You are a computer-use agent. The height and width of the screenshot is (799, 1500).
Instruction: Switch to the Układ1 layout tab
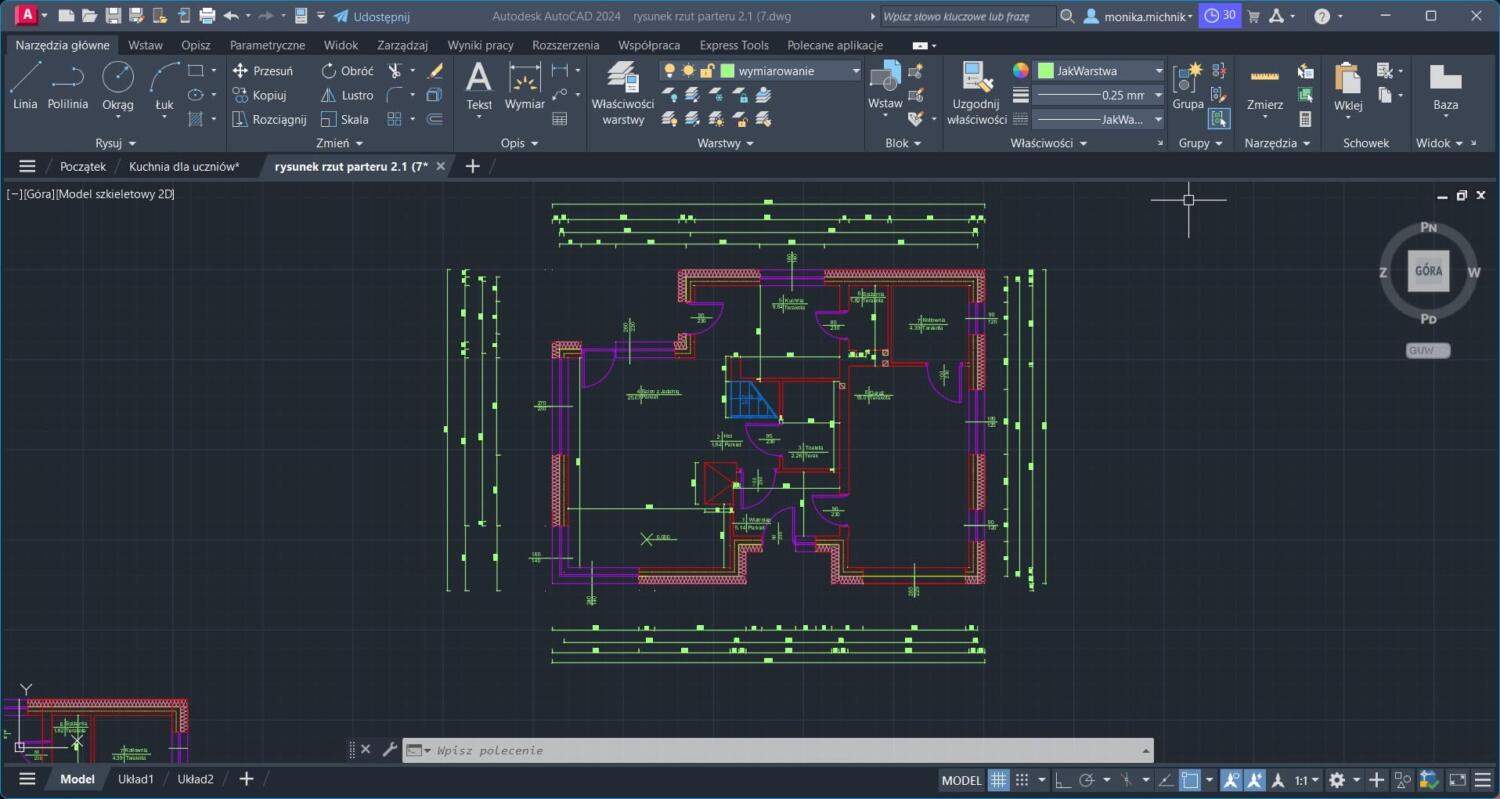coord(136,779)
